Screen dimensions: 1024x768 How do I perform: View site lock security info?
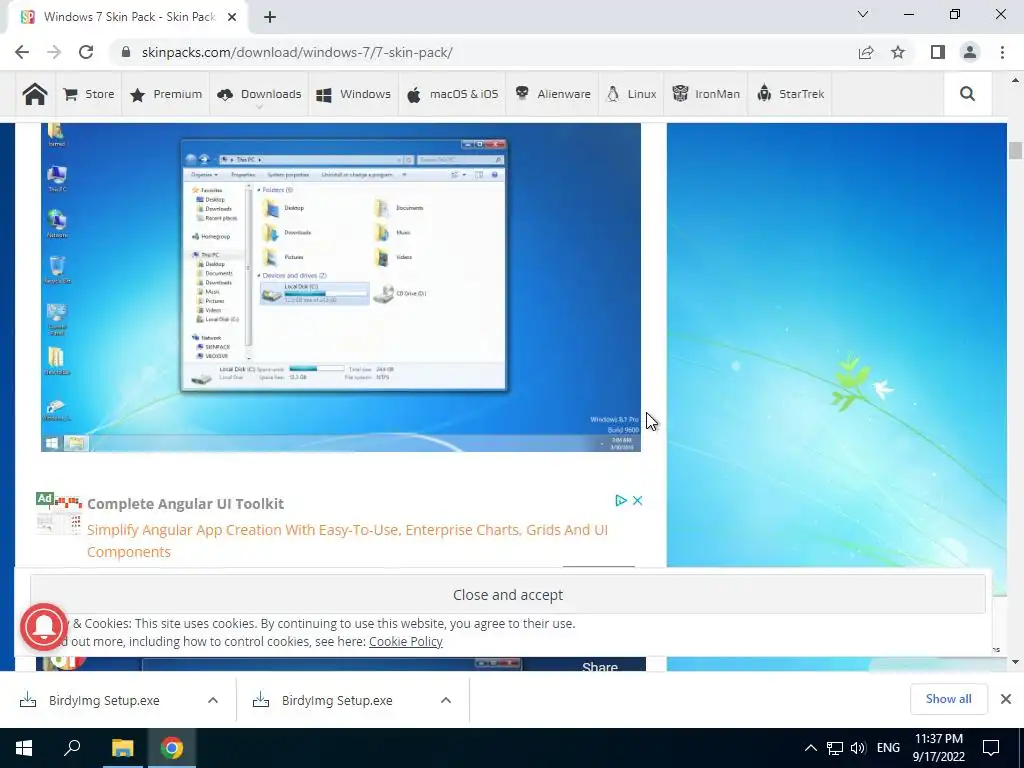[126, 52]
